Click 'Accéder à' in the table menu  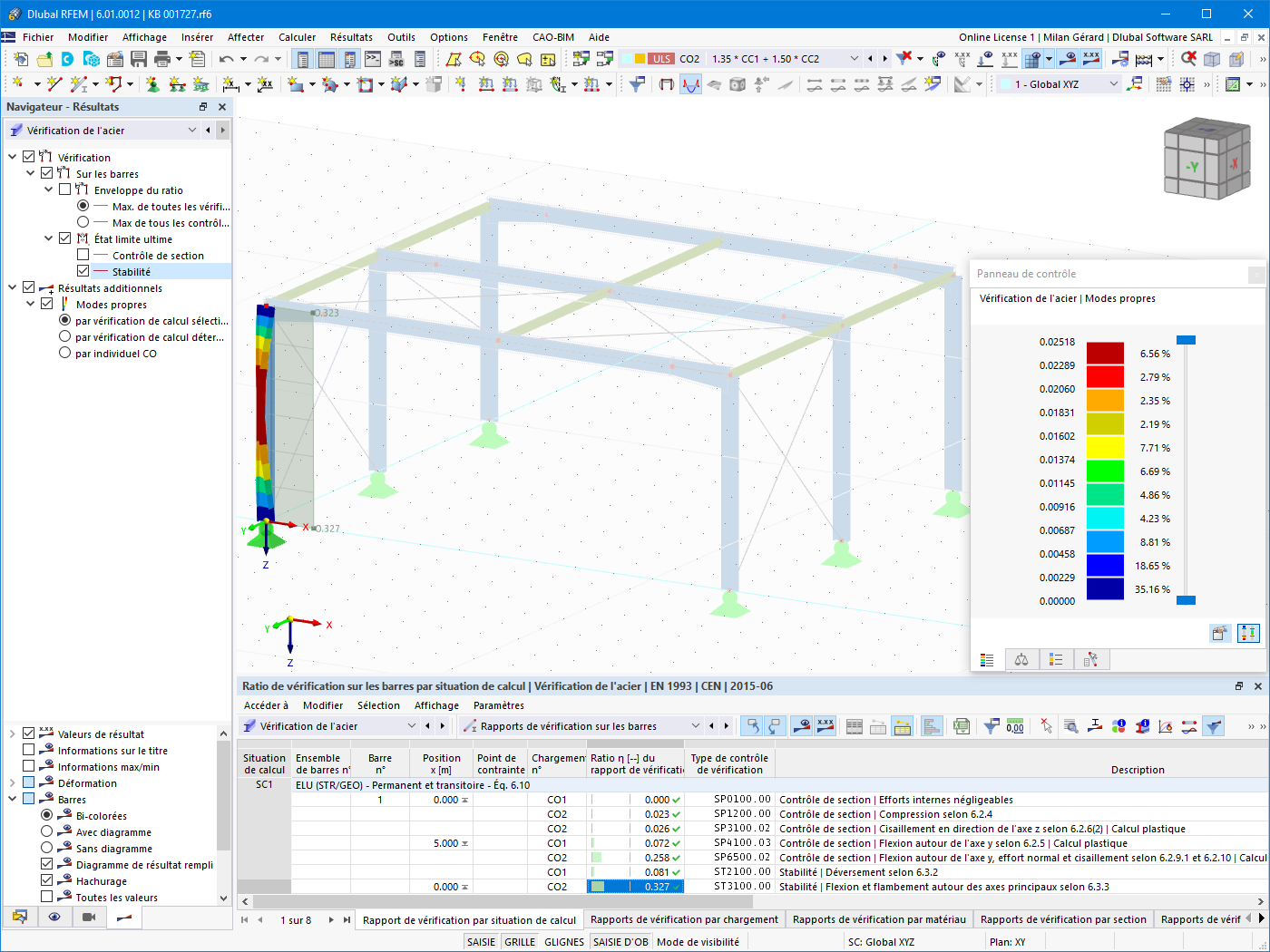tap(266, 705)
